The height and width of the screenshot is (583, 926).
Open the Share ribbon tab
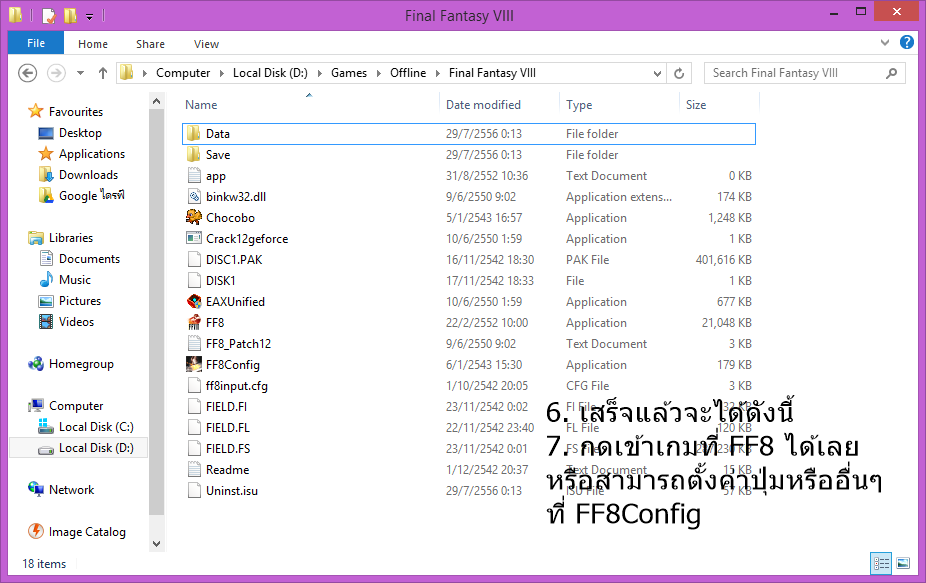(150, 44)
